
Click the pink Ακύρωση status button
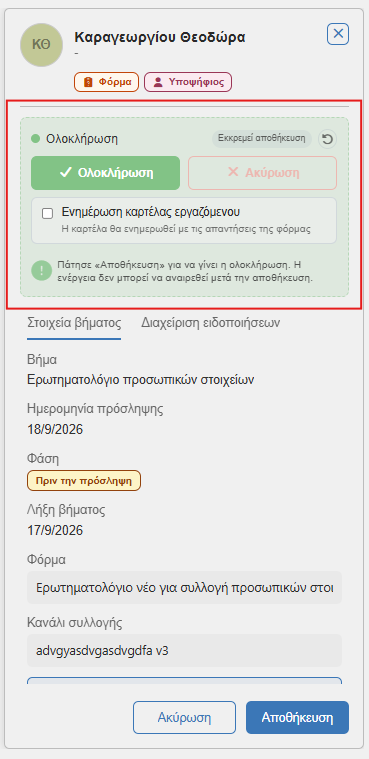click(x=262, y=173)
